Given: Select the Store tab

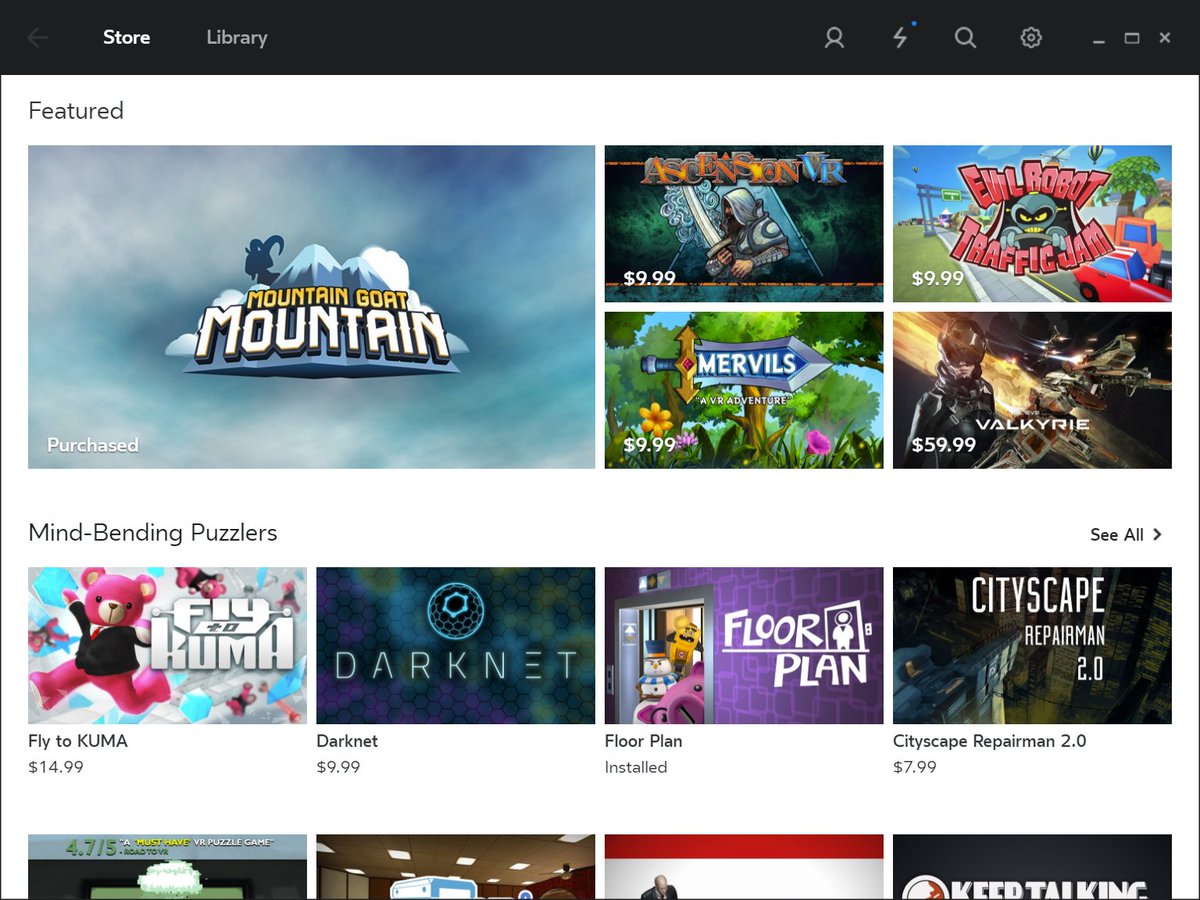Looking at the screenshot, I should [126, 37].
